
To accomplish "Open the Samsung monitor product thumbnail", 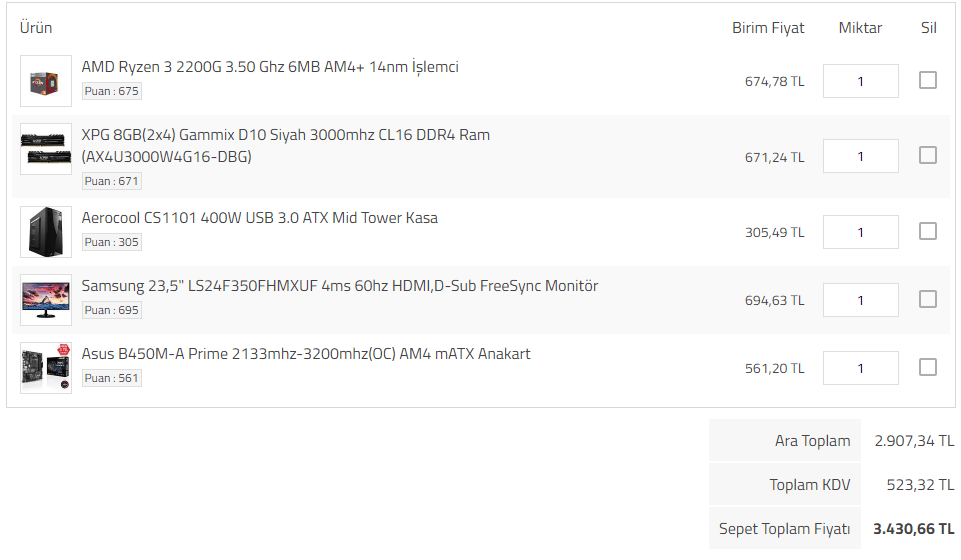I will (x=46, y=300).
